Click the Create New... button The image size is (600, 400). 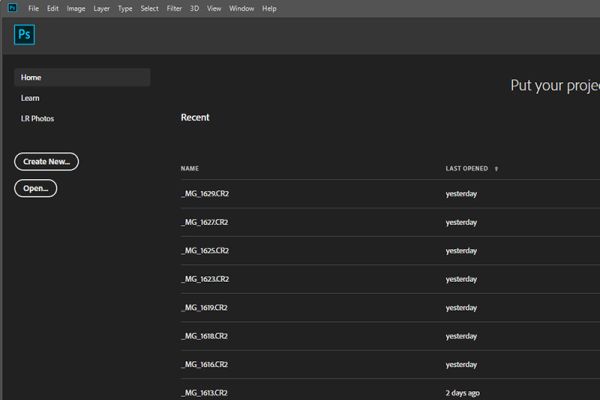click(x=46, y=162)
